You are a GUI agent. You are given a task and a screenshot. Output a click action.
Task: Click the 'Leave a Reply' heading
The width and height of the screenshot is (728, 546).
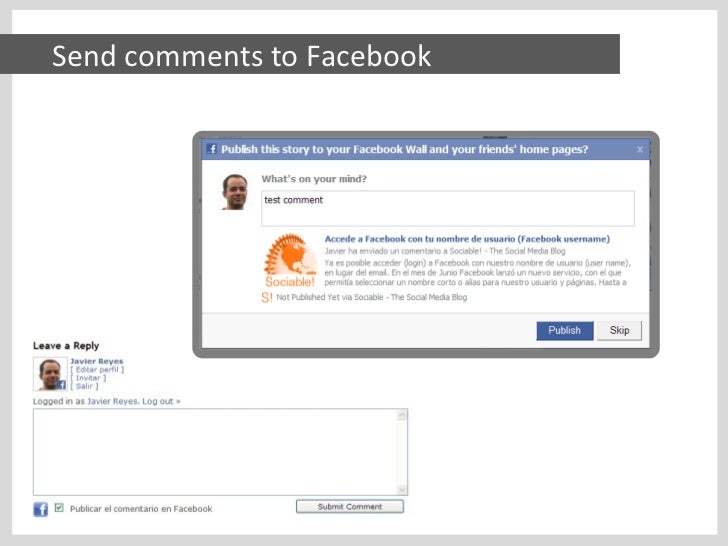66,345
